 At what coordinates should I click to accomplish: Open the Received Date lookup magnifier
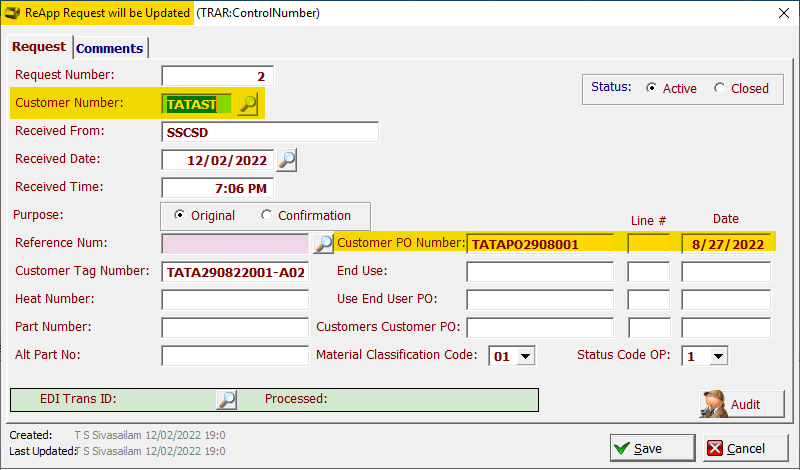[x=287, y=160]
